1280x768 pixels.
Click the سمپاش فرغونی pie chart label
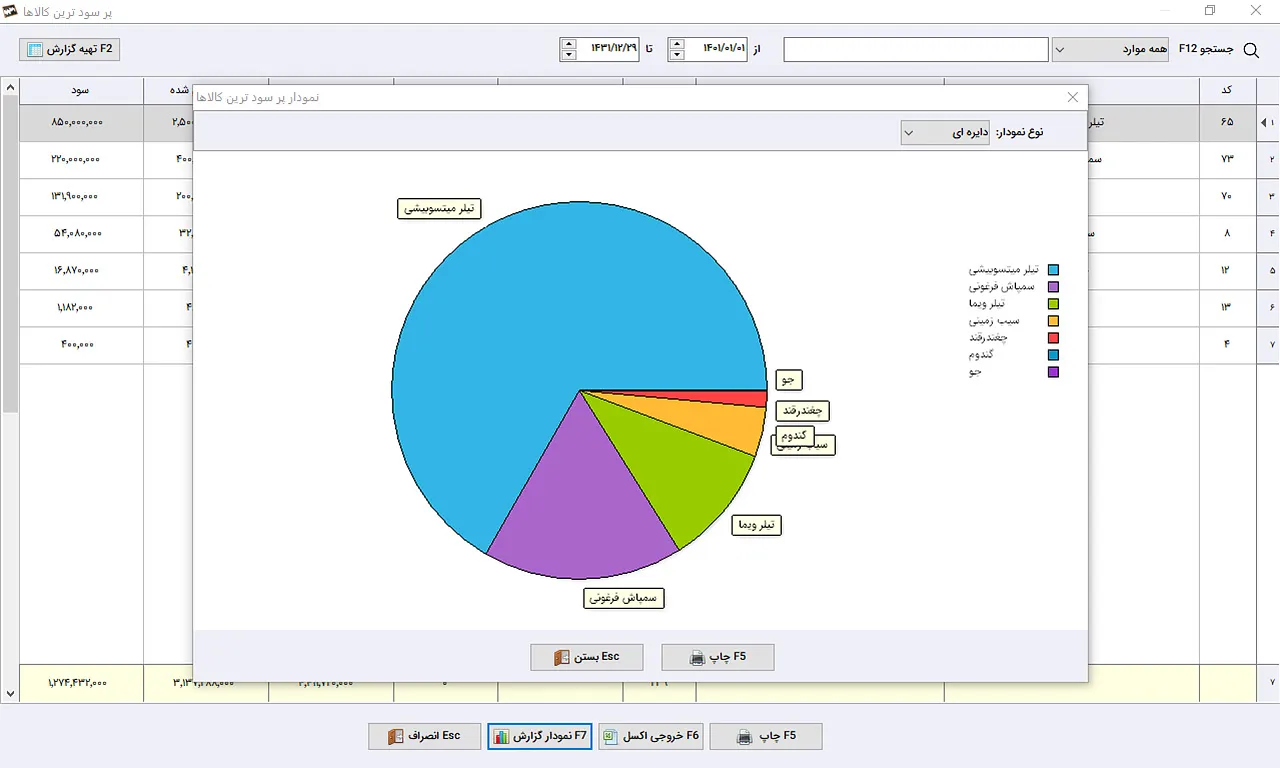(624, 598)
